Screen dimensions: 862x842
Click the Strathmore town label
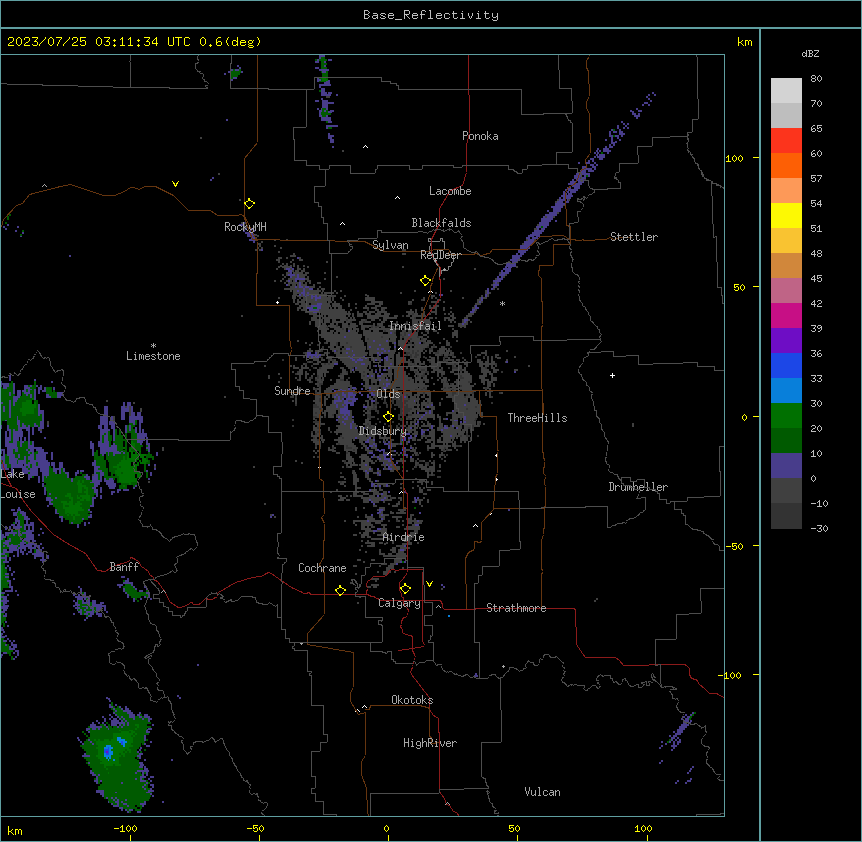(x=516, y=608)
